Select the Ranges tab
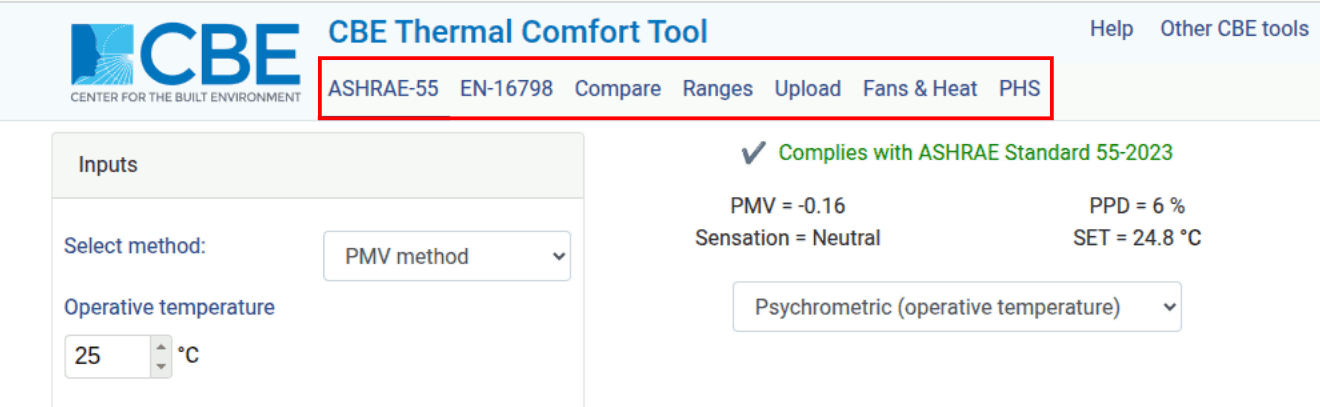The height and width of the screenshot is (407, 1320). [717, 88]
